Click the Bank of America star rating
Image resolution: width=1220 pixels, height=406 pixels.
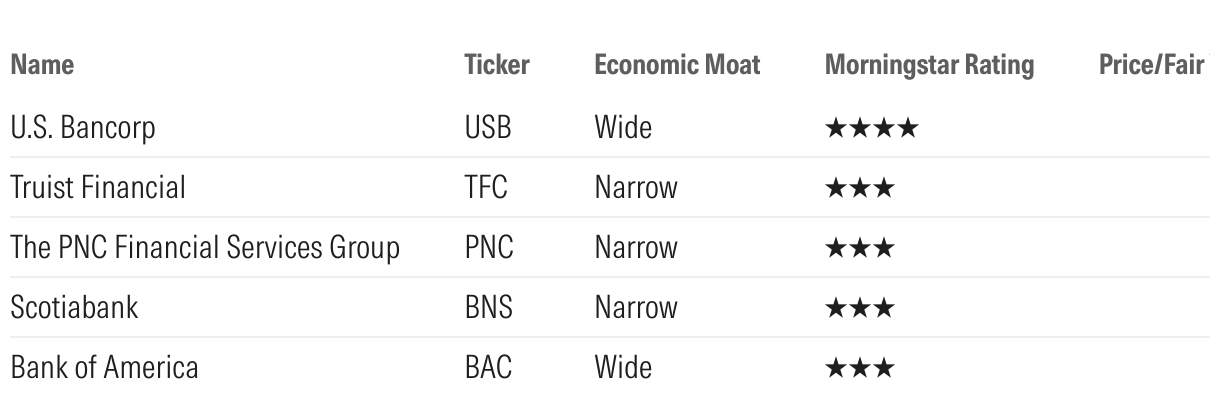pos(859,368)
